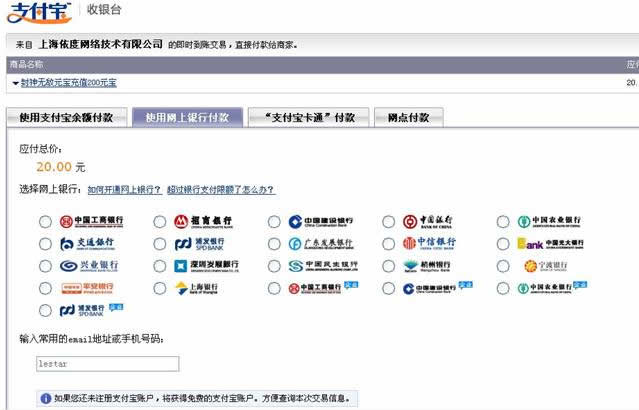Pick the radio button for 杭州银行
Screen dimensions: 639x410
(389, 266)
